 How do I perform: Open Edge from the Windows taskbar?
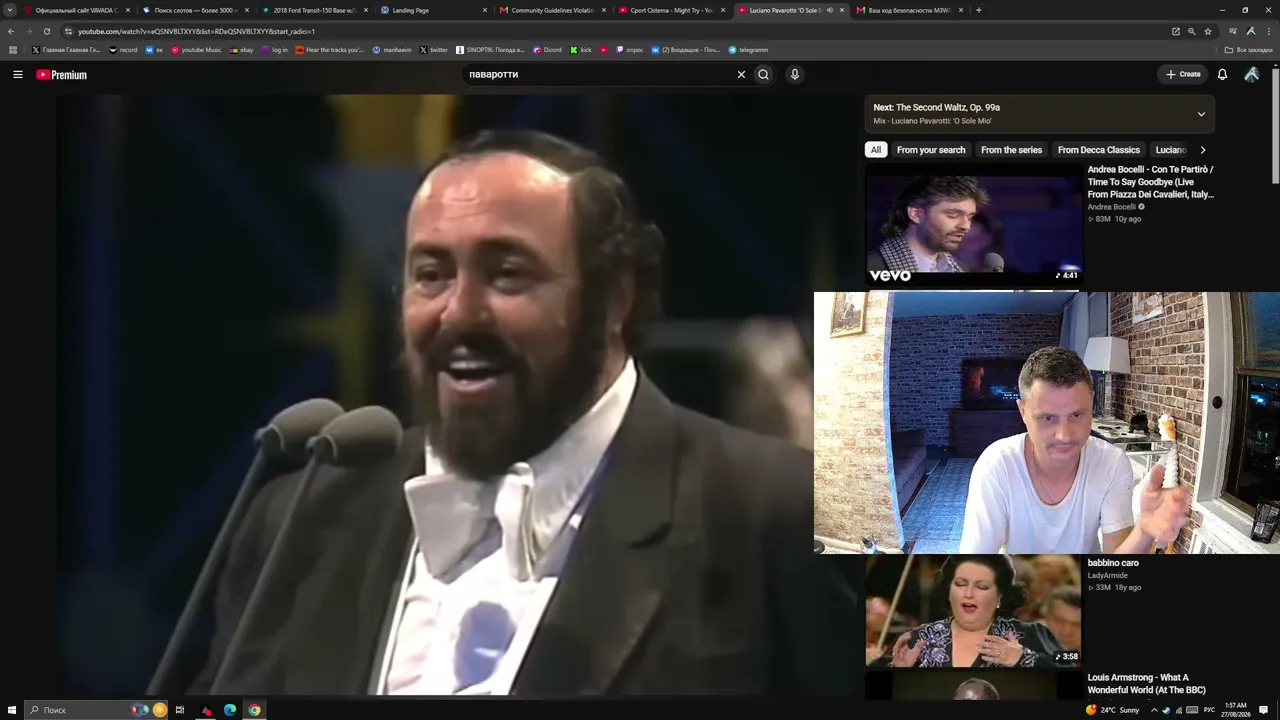pos(230,710)
